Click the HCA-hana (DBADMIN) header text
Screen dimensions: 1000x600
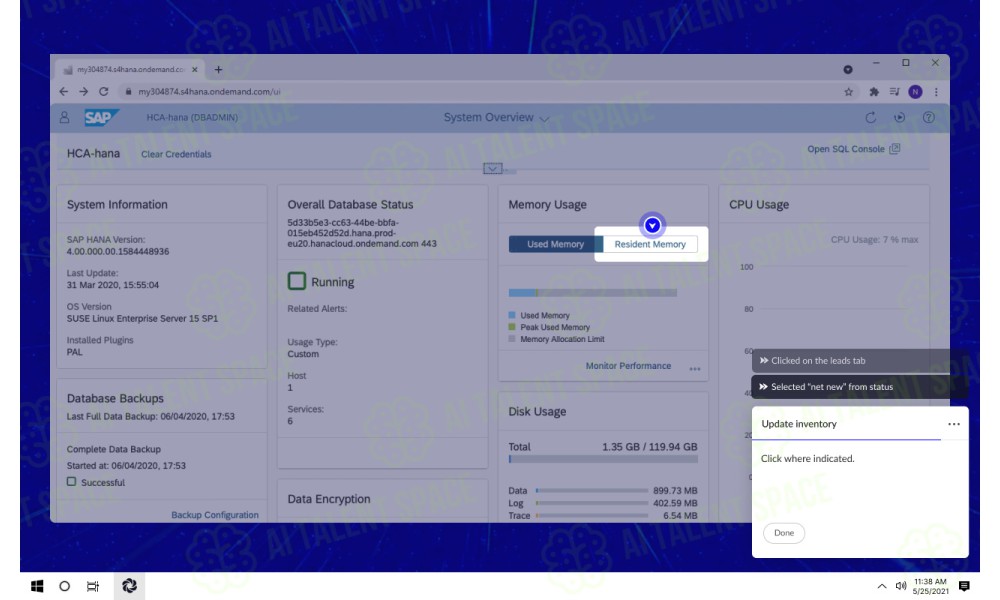click(x=192, y=117)
